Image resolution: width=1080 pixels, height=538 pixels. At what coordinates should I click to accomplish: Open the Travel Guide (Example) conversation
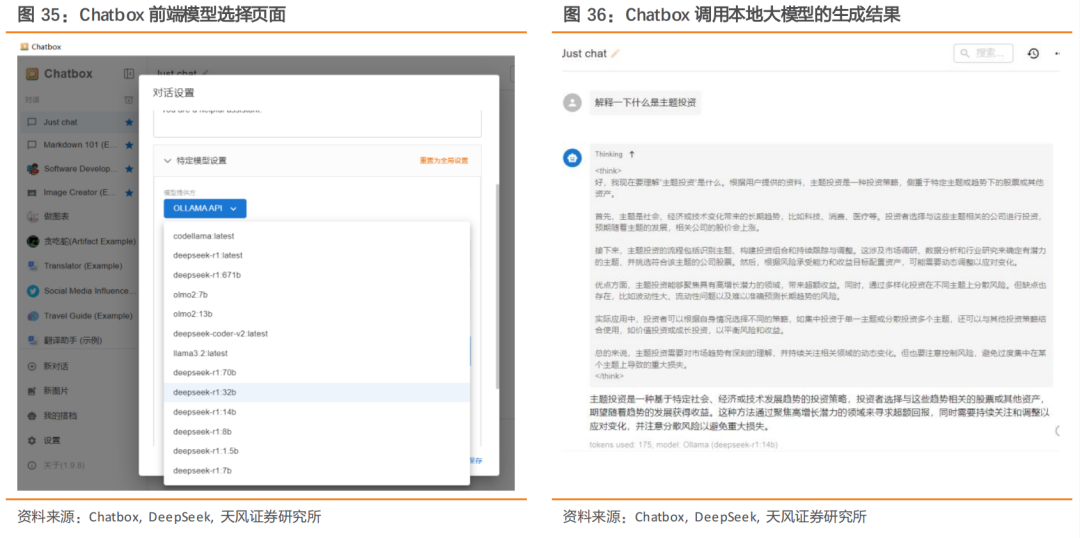[x=79, y=315]
